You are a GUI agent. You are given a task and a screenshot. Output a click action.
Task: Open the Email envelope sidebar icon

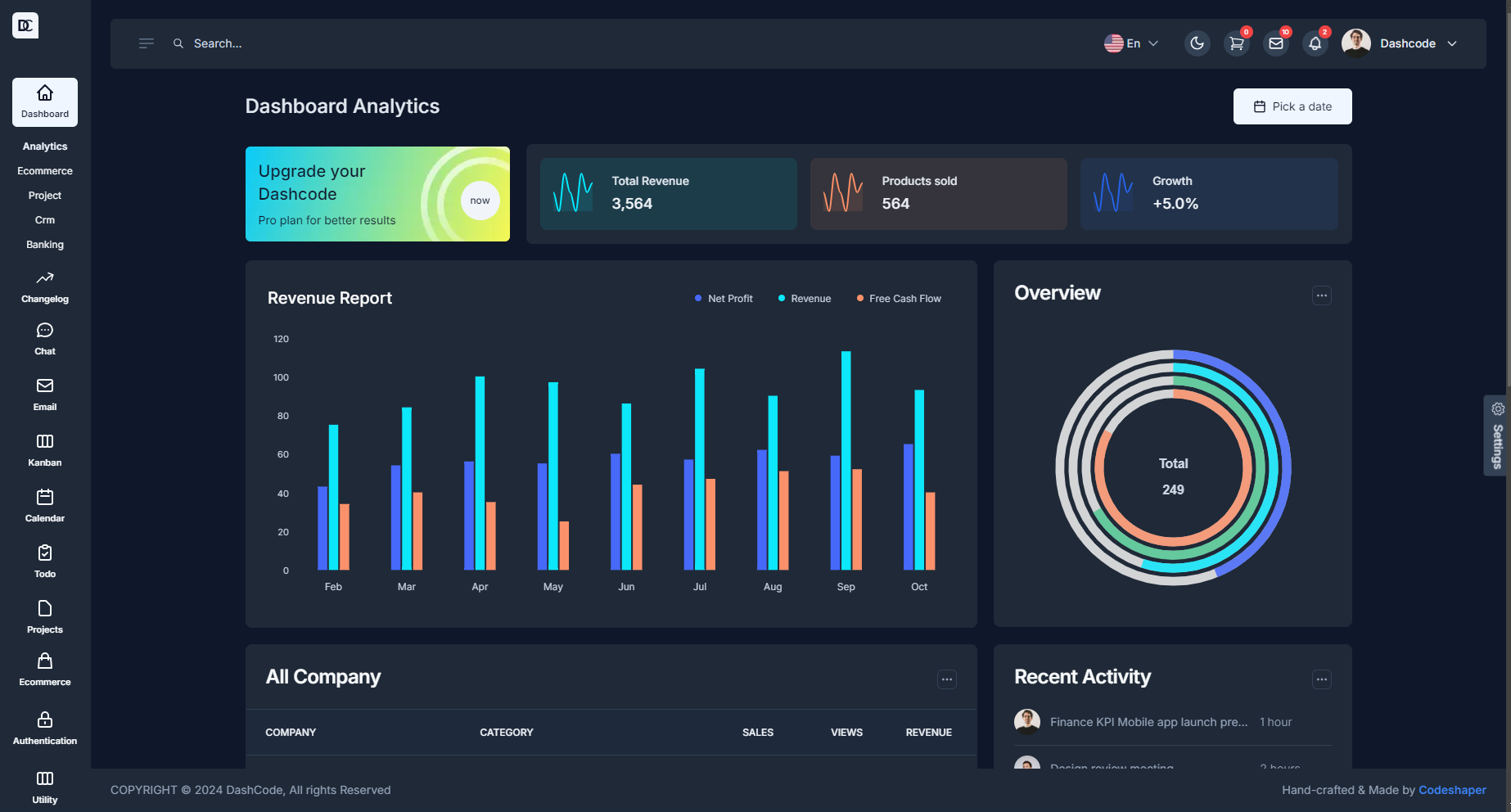coord(45,386)
